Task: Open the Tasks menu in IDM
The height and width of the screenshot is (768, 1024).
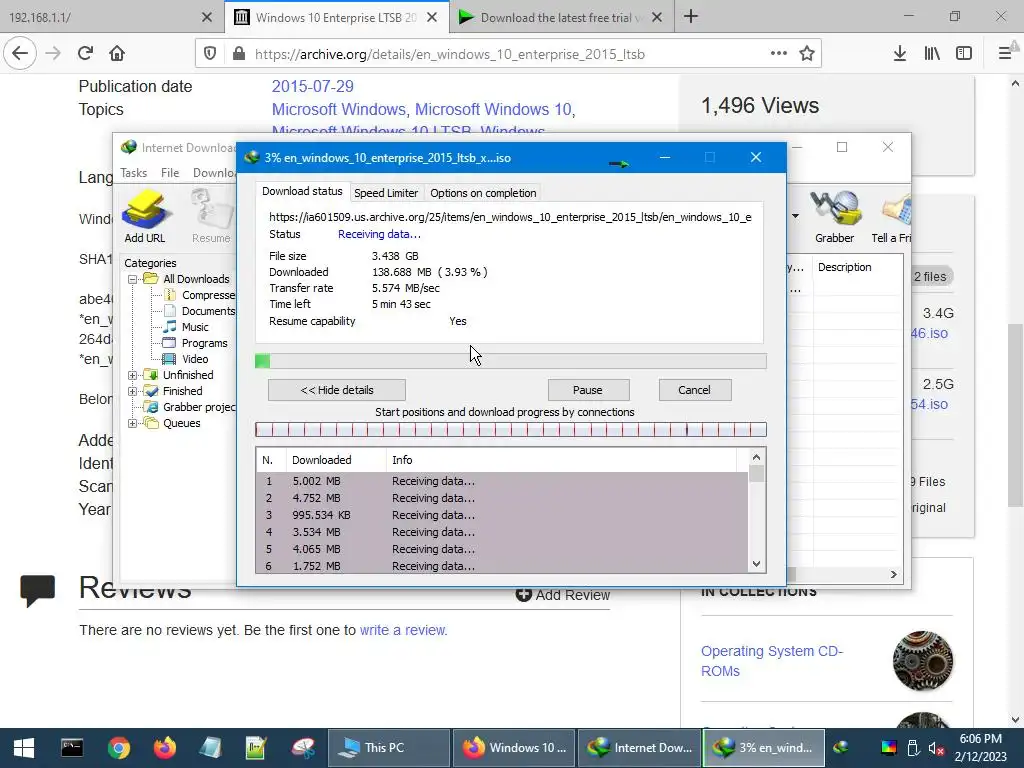Action: click(x=134, y=173)
